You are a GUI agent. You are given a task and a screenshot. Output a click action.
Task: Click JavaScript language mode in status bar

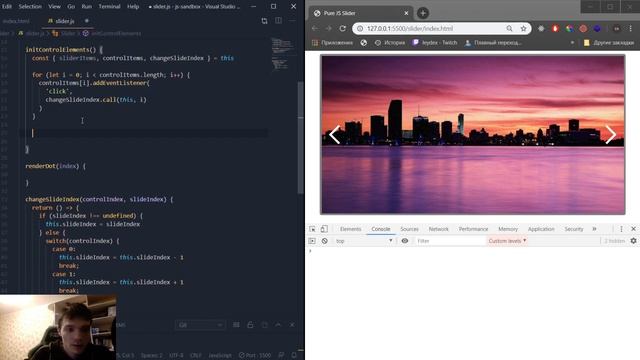220,356
